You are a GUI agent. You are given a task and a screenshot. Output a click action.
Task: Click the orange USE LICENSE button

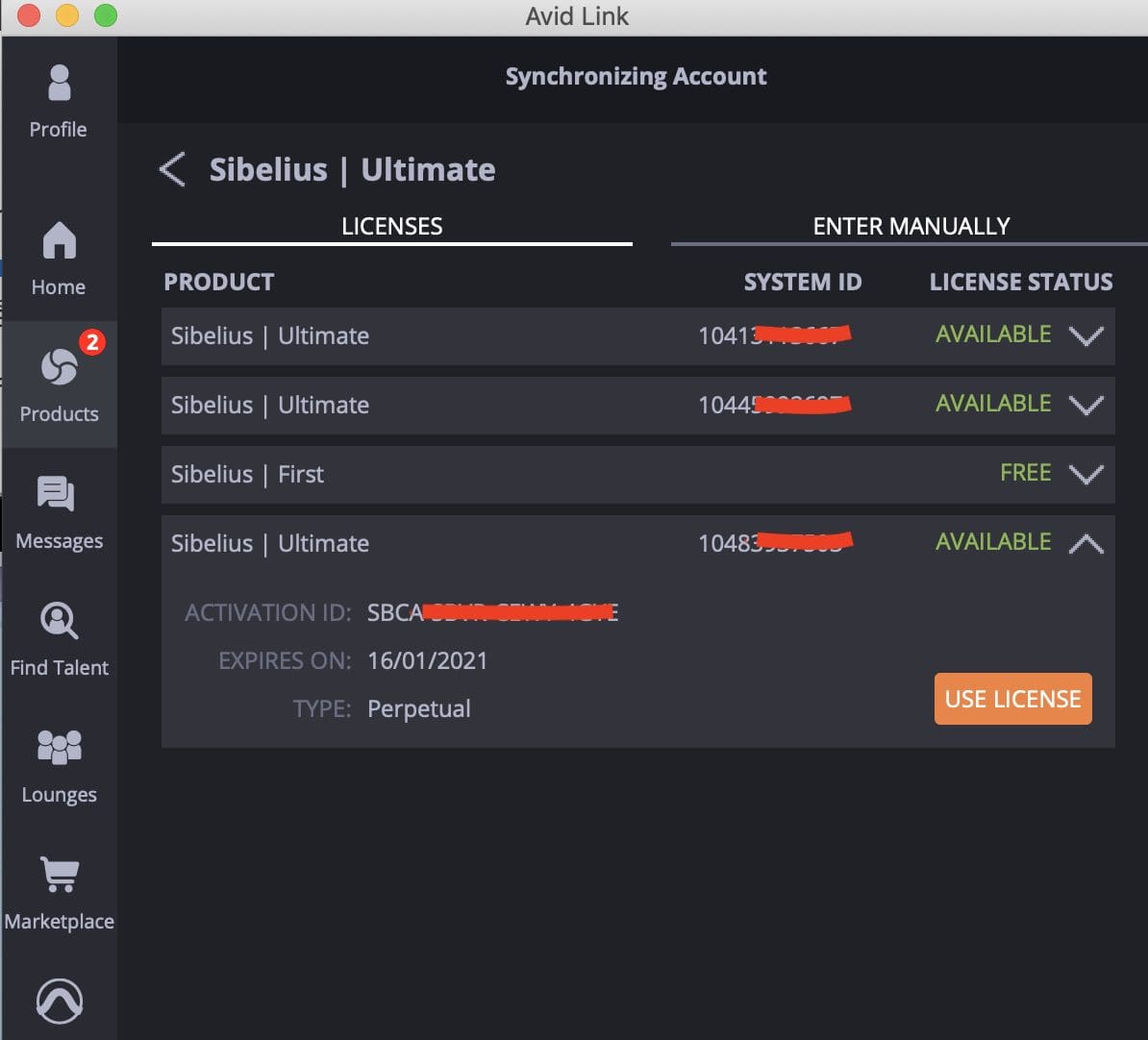(1012, 699)
